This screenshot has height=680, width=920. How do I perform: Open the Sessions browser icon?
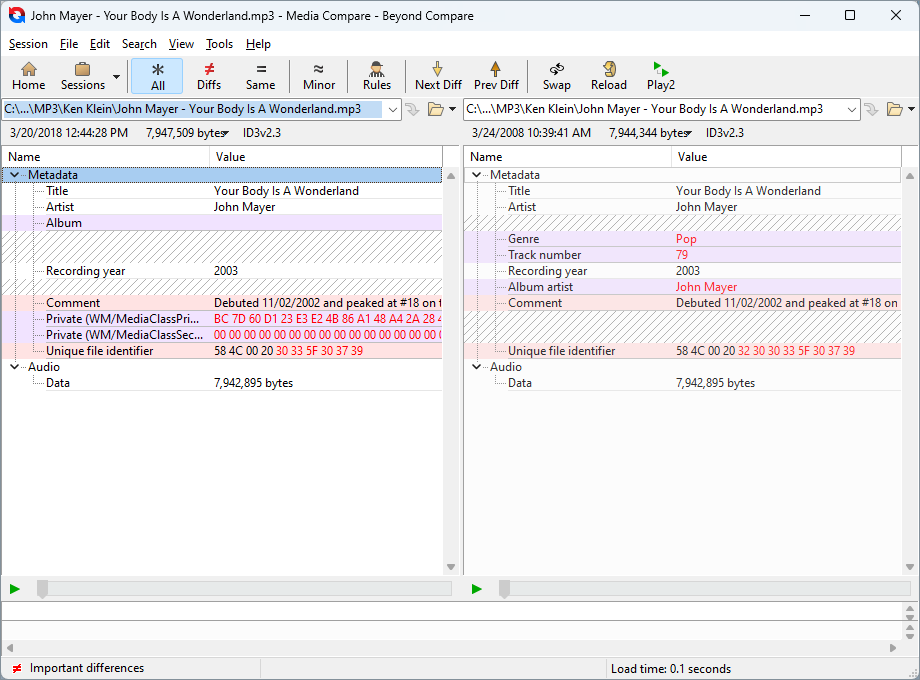[x=82, y=75]
